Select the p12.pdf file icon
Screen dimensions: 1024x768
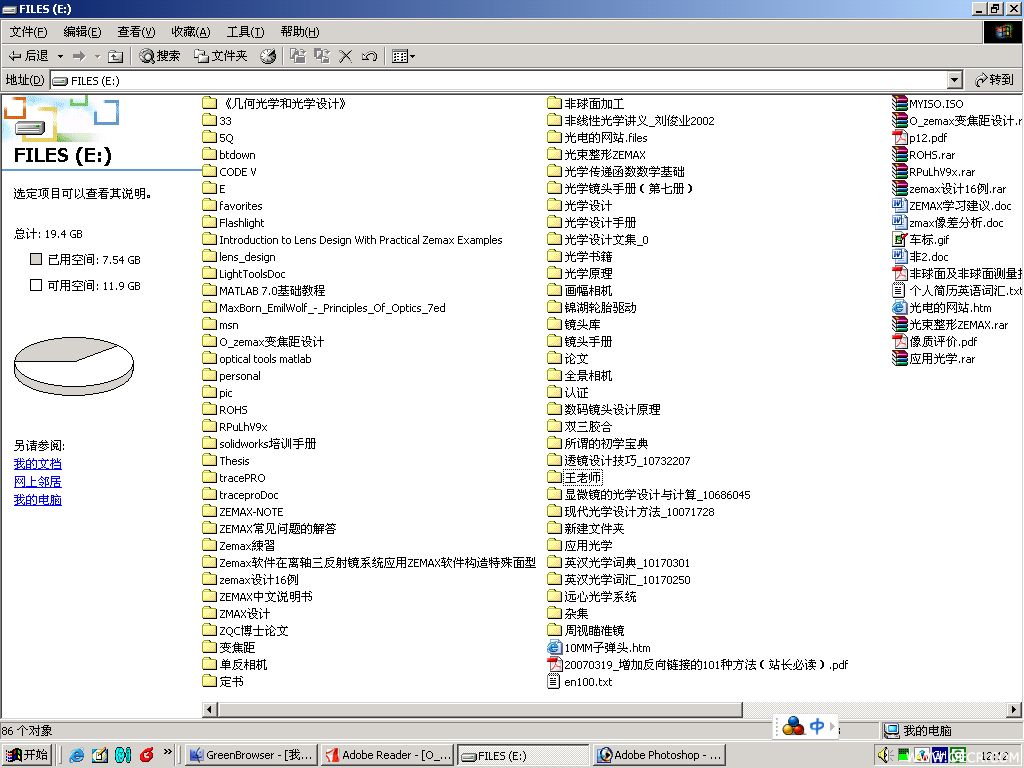tap(899, 137)
